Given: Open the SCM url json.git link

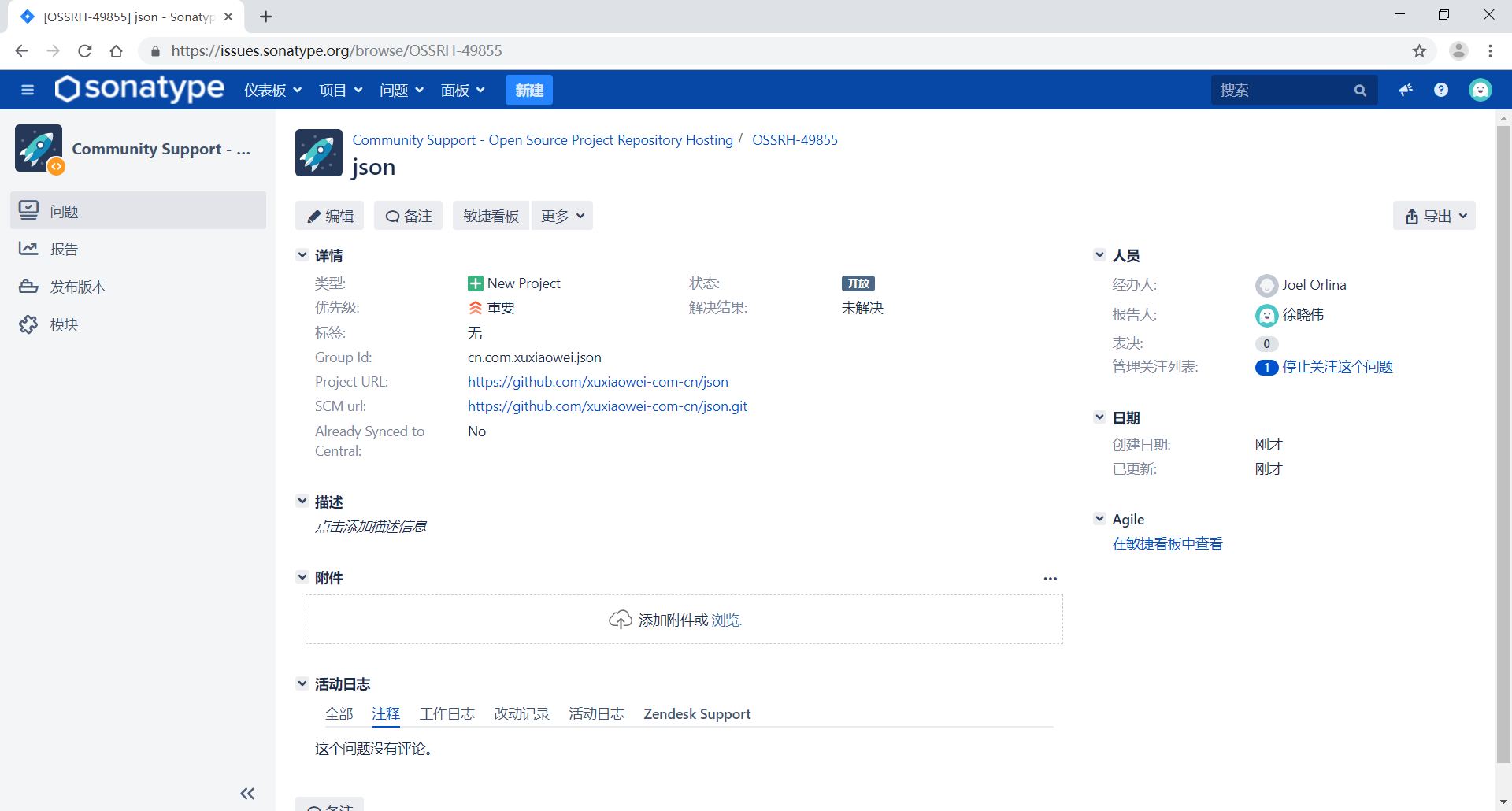Looking at the screenshot, I should pyautogui.click(x=607, y=406).
